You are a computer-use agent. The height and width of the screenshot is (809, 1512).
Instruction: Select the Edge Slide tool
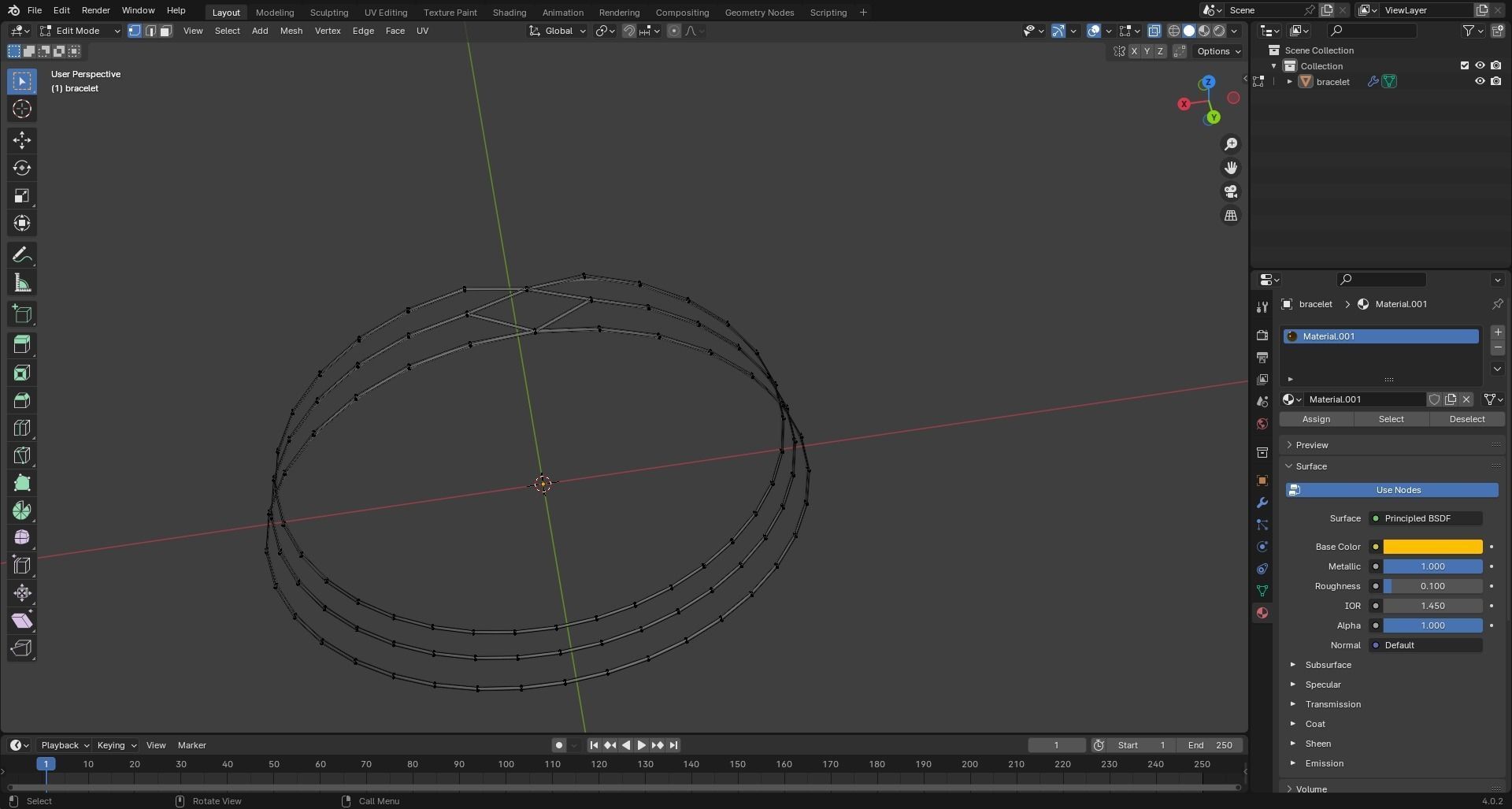click(21, 566)
